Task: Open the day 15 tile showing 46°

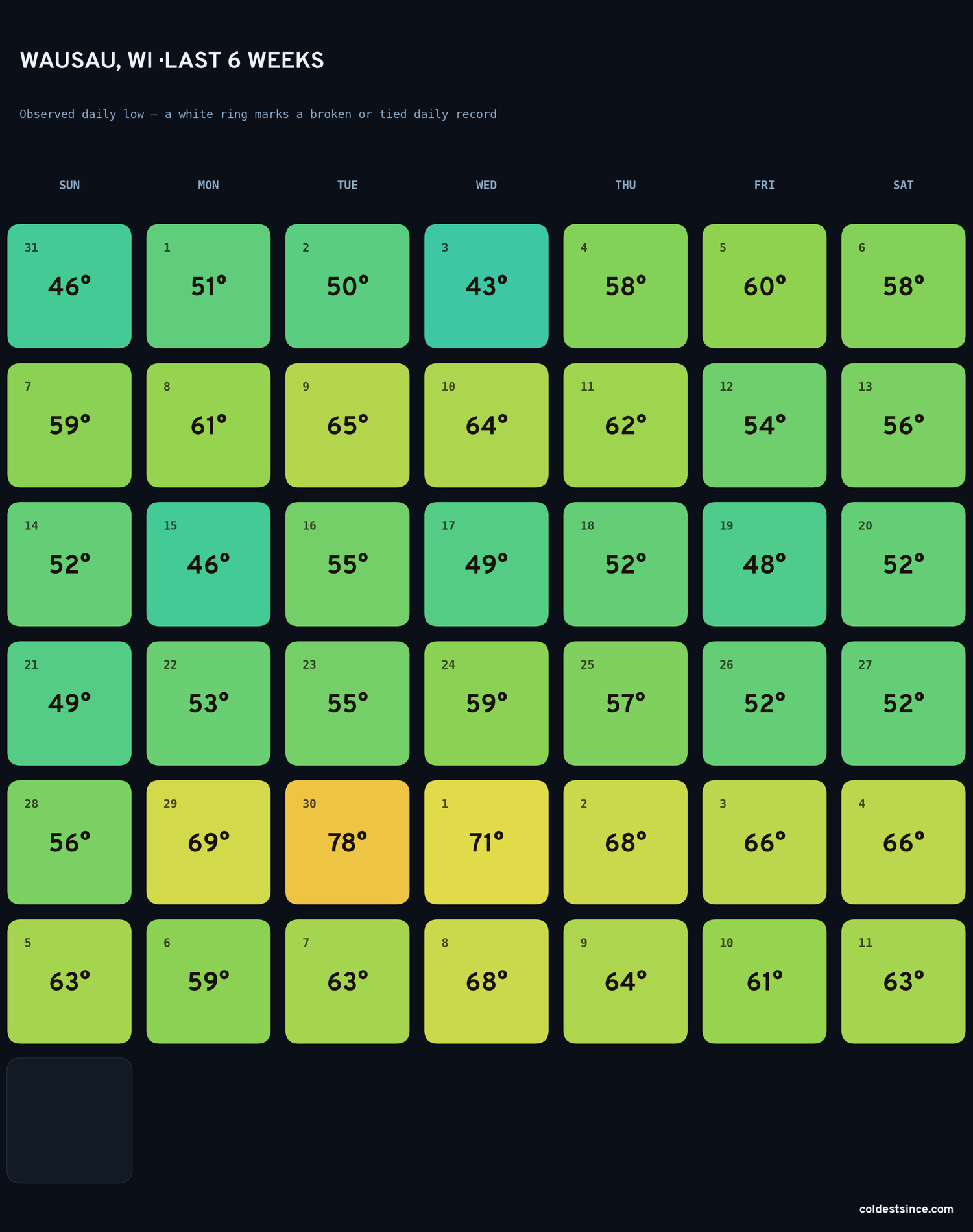Action: point(208,564)
